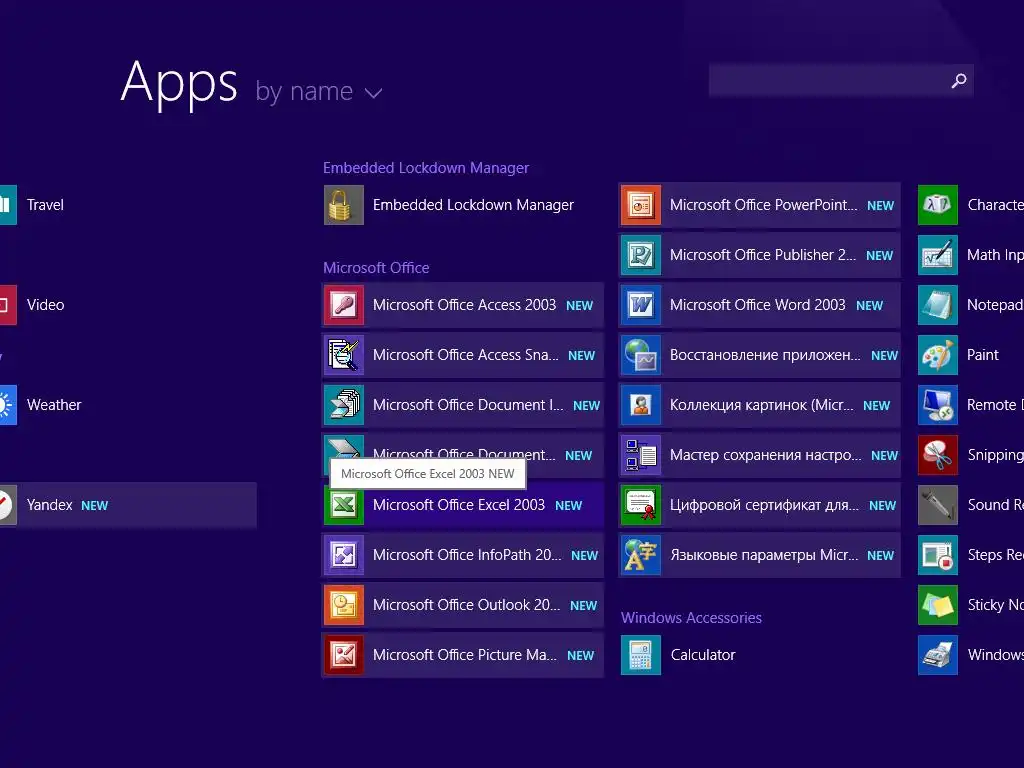Launch the Snipping Tool scissors icon

(x=938, y=455)
